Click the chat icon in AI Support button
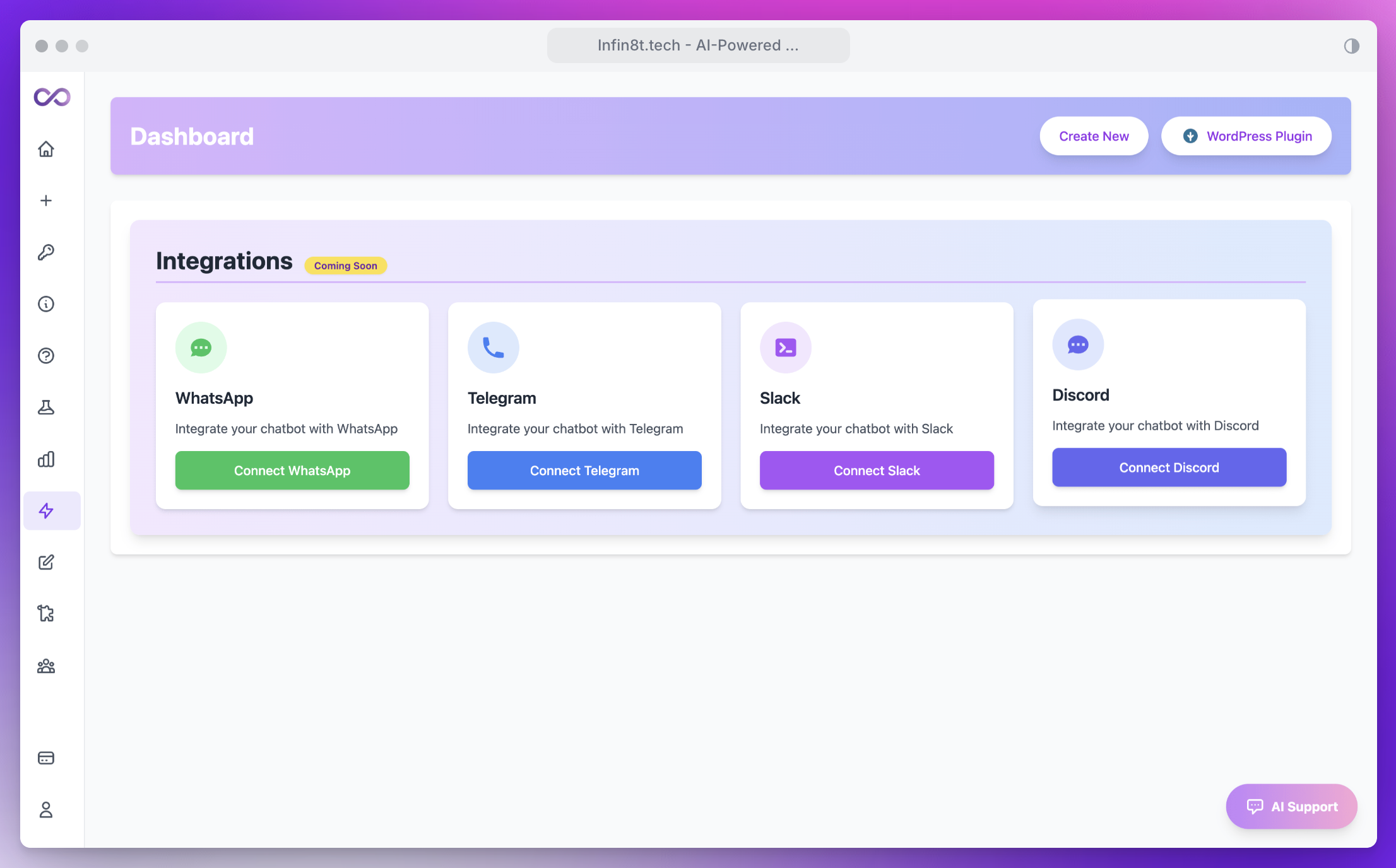 click(1255, 806)
